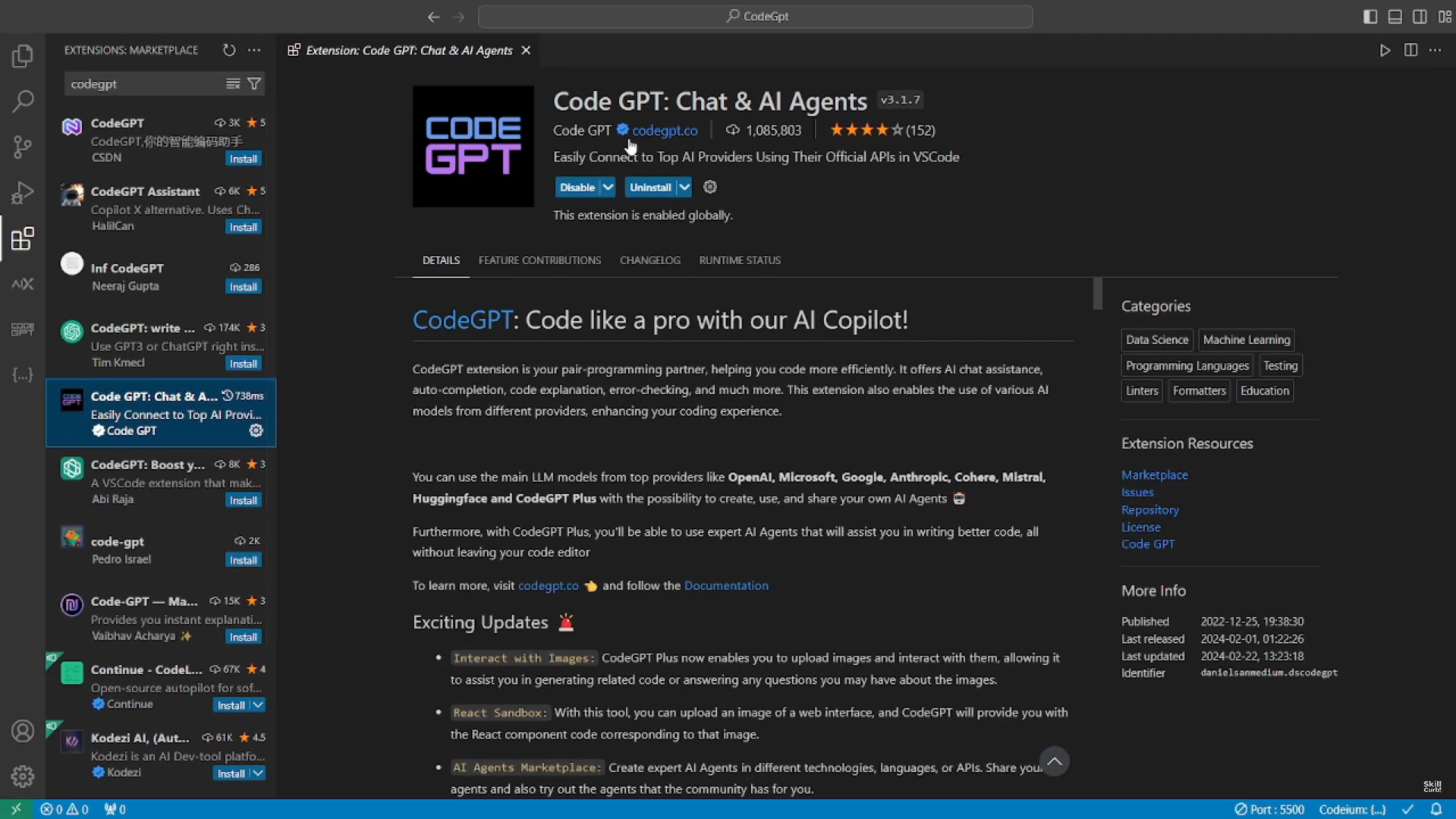The image size is (1456, 819).
Task: Show errors and warnings in status bar
Action: pyautogui.click(x=64, y=809)
